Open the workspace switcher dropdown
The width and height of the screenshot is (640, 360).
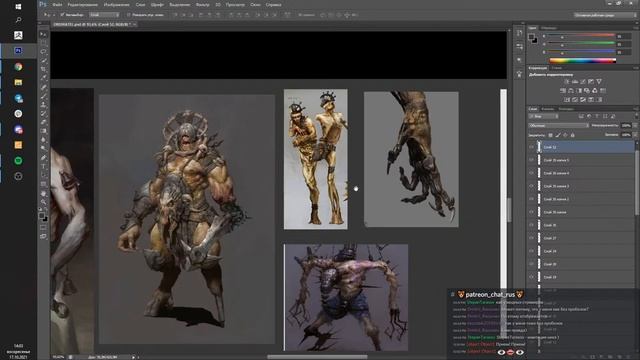pyautogui.click(x=604, y=15)
